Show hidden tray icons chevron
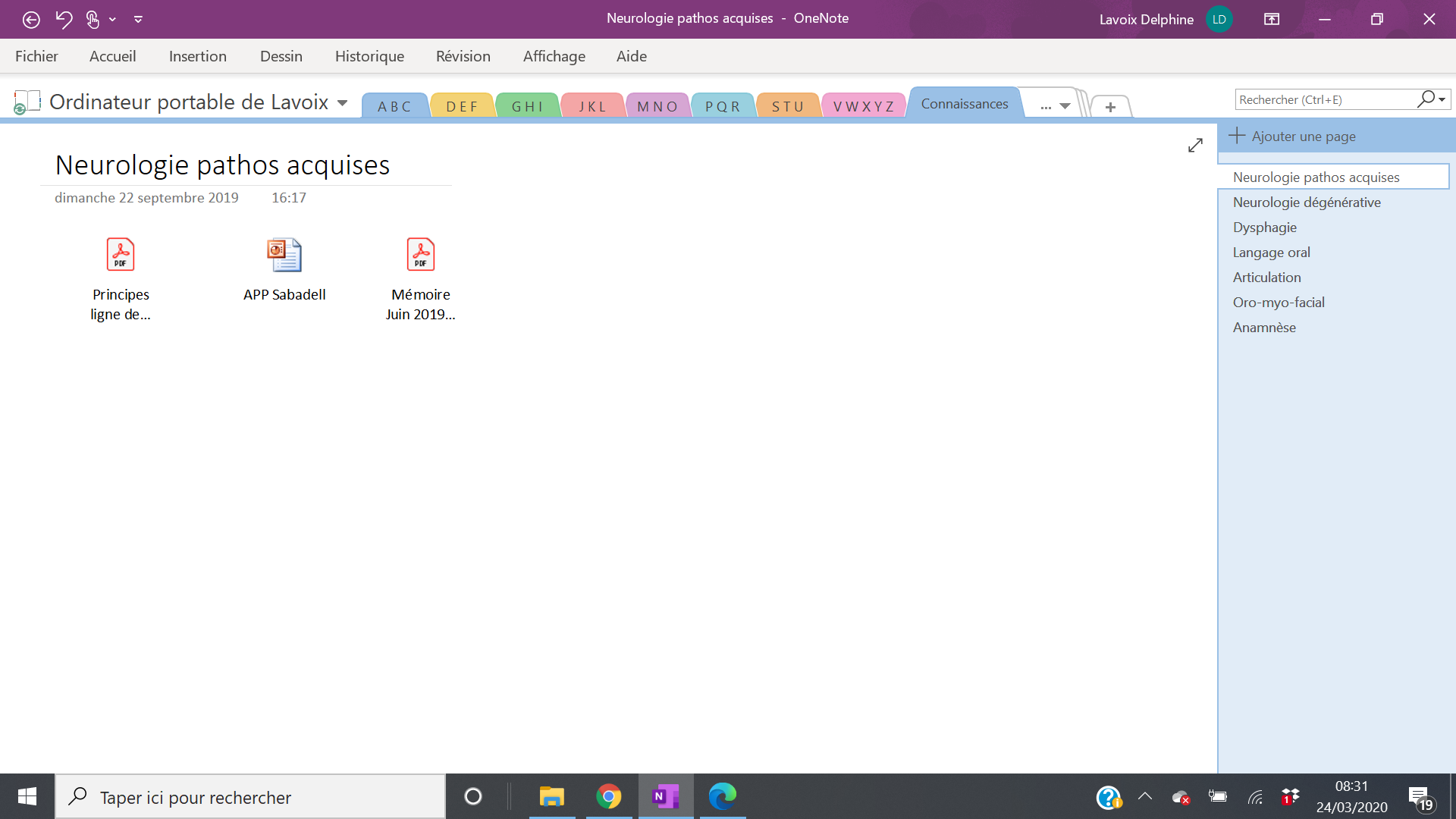This screenshot has width=1456, height=819. click(x=1145, y=796)
